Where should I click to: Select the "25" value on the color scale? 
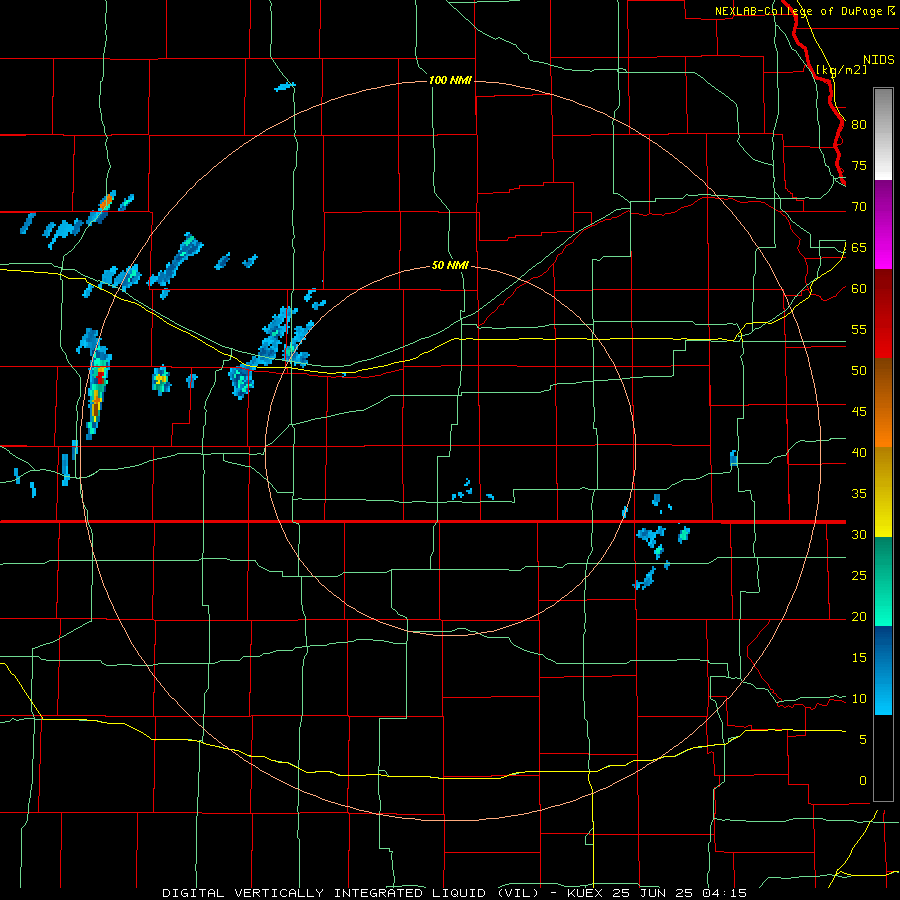tap(859, 576)
